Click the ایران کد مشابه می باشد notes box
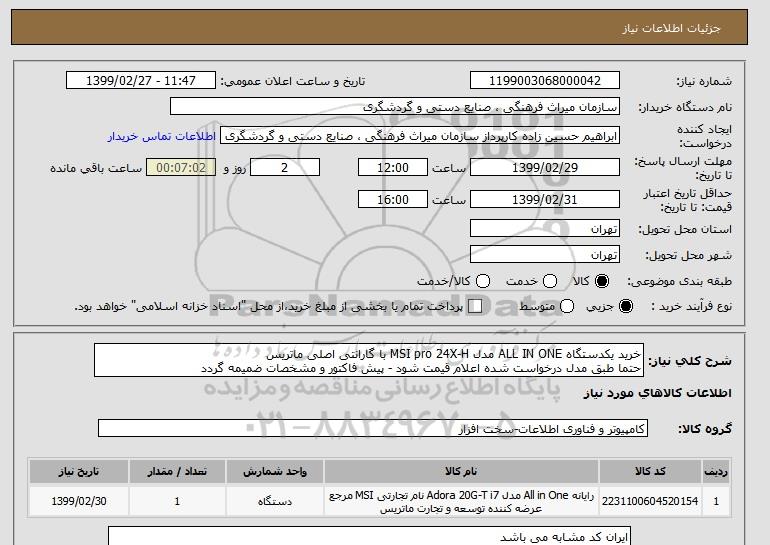The image size is (770, 545). tap(369, 536)
